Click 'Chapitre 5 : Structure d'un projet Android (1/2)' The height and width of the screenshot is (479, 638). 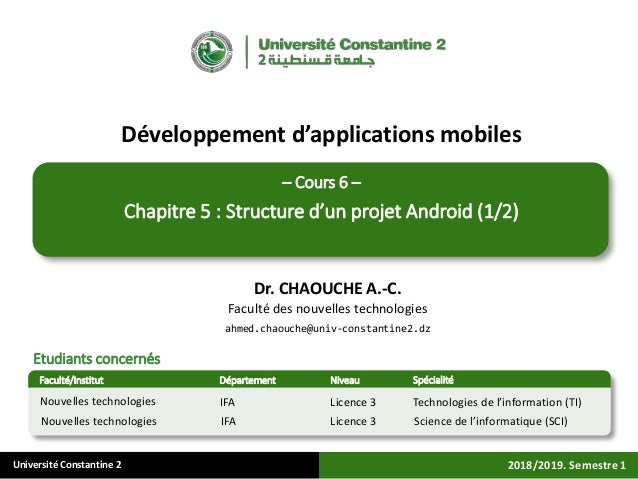tap(321, 212)
